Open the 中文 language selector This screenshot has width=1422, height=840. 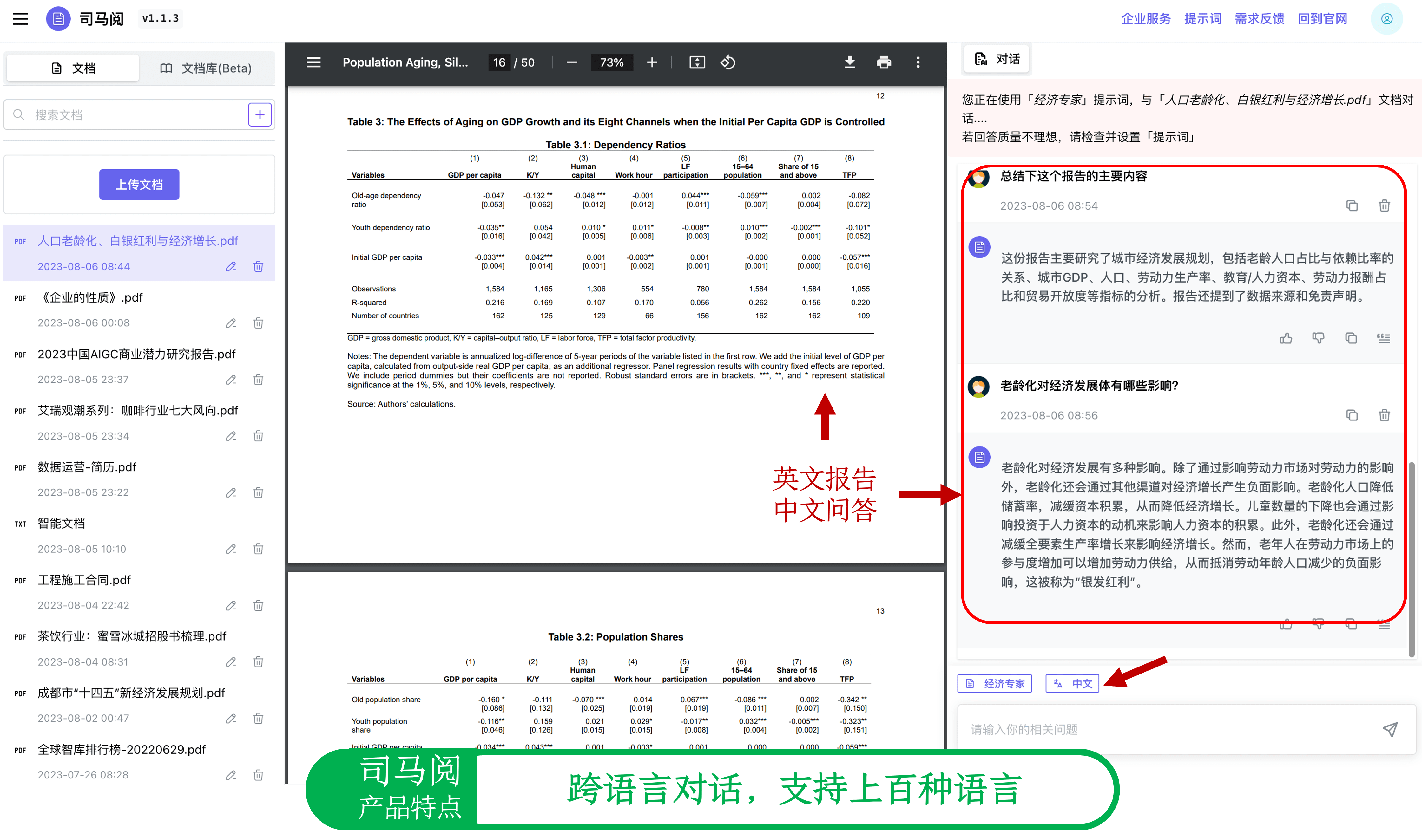[1072, 684]
